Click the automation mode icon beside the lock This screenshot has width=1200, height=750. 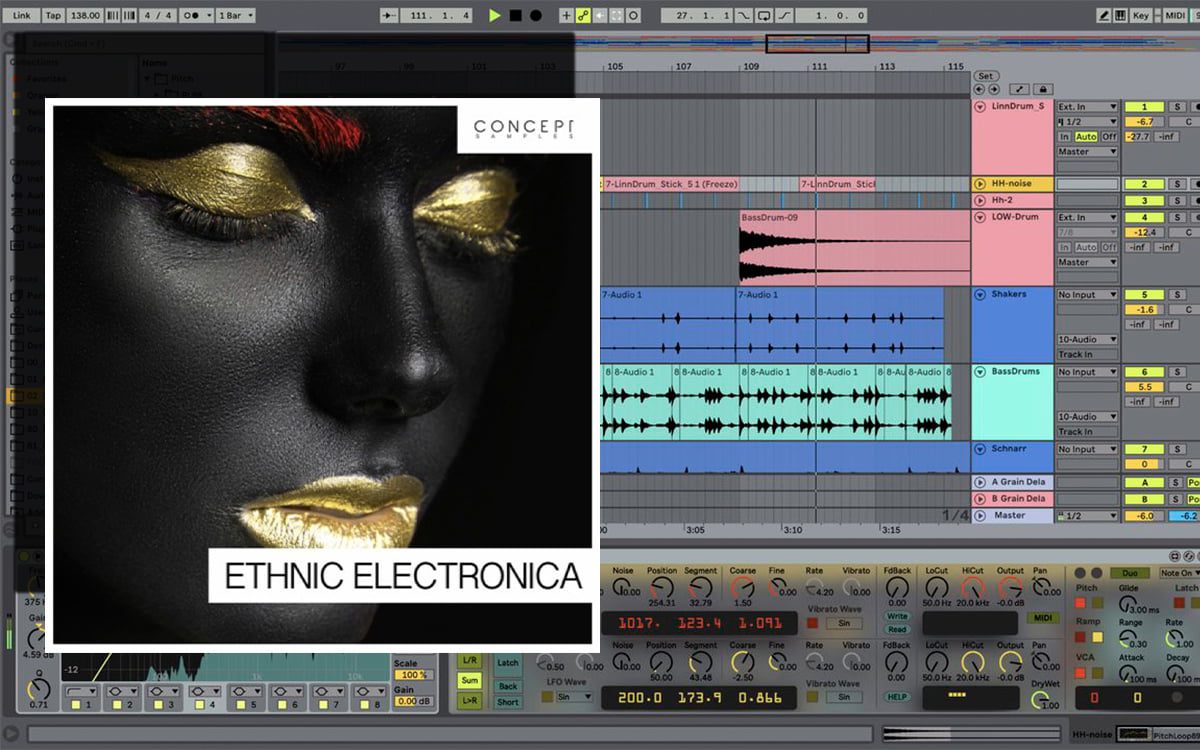[1021, 89]
